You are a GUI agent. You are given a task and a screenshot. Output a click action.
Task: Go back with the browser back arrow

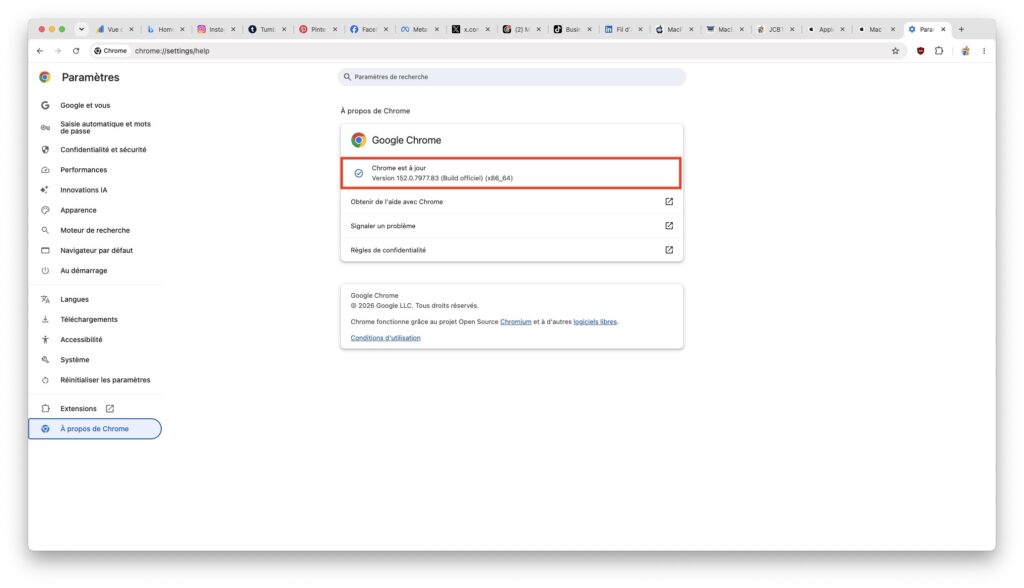[40, 51]
